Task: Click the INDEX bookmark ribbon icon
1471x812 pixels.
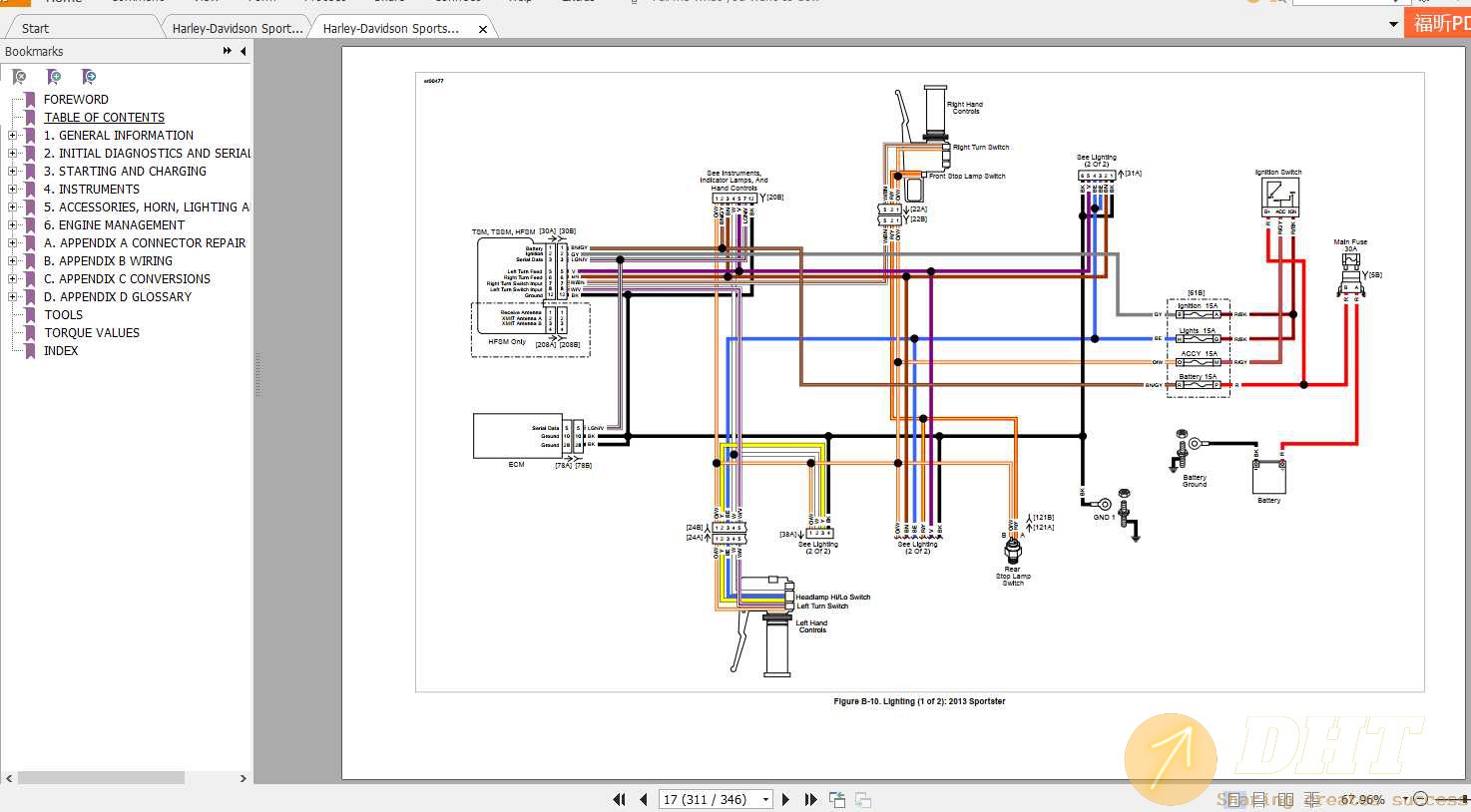Action: 30,350
